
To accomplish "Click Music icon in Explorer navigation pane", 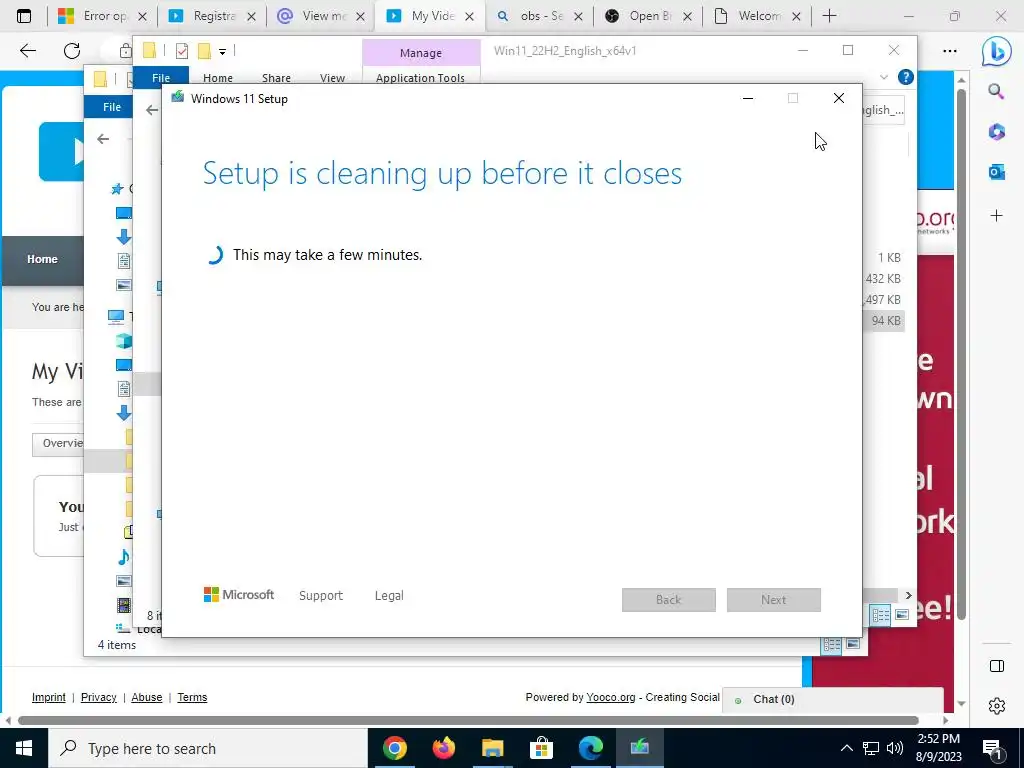I will 123,557.
